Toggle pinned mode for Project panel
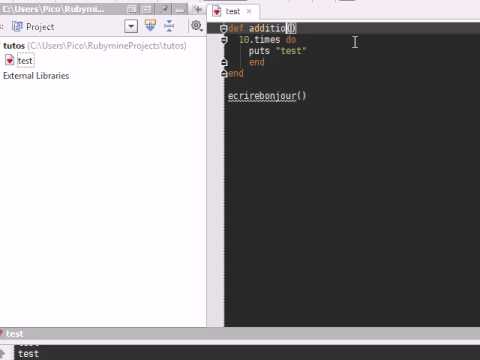 165,9
